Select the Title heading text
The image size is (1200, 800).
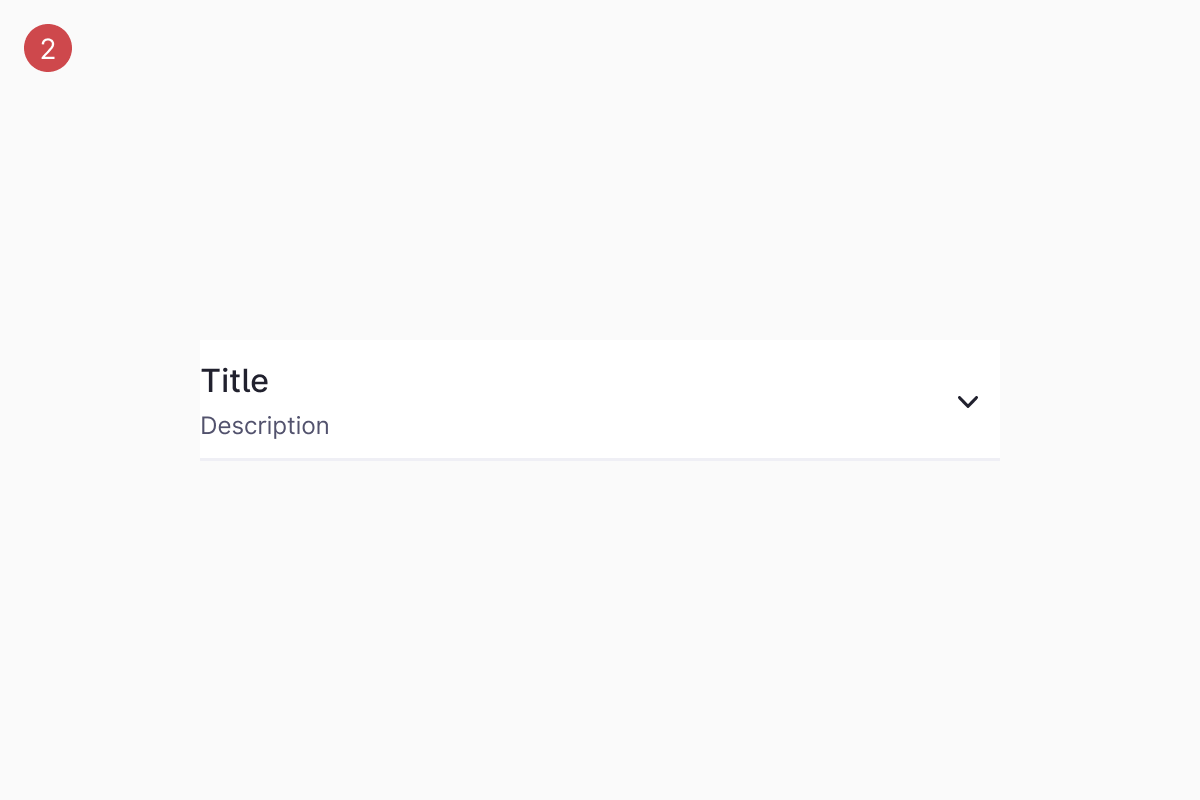tap(235, 381)
